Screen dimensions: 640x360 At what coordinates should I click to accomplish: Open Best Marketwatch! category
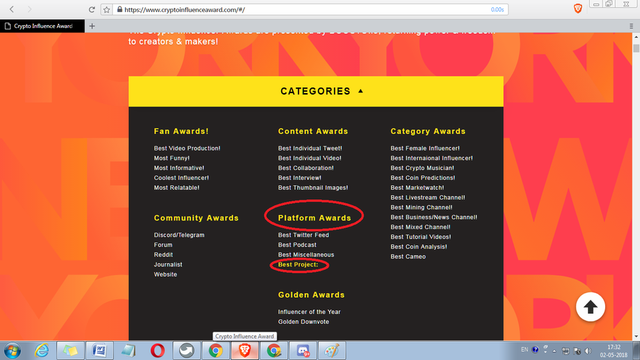click(x=417, y=188)
